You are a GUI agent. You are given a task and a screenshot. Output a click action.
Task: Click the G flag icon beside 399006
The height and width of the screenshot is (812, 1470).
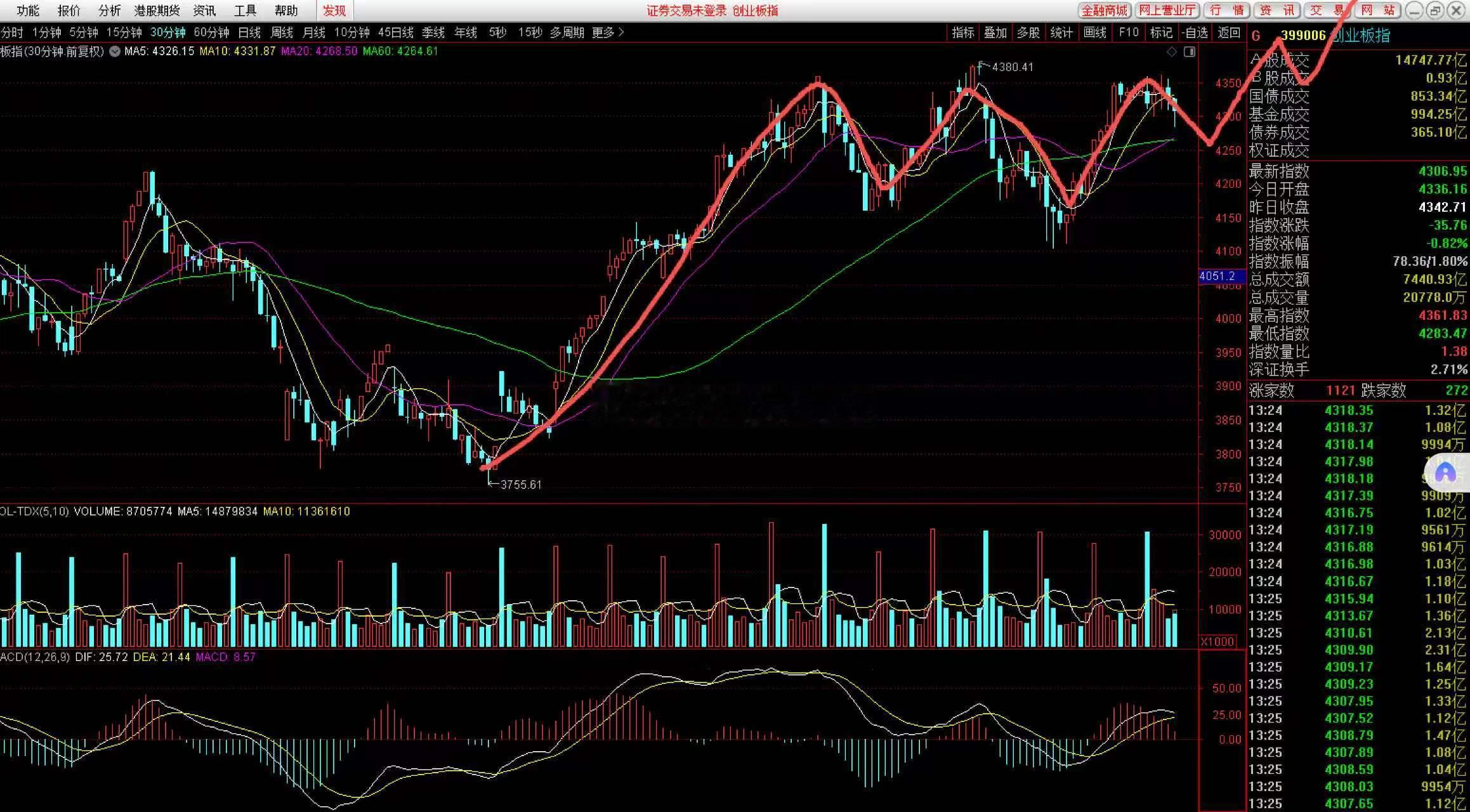(x=1256, y=36)
